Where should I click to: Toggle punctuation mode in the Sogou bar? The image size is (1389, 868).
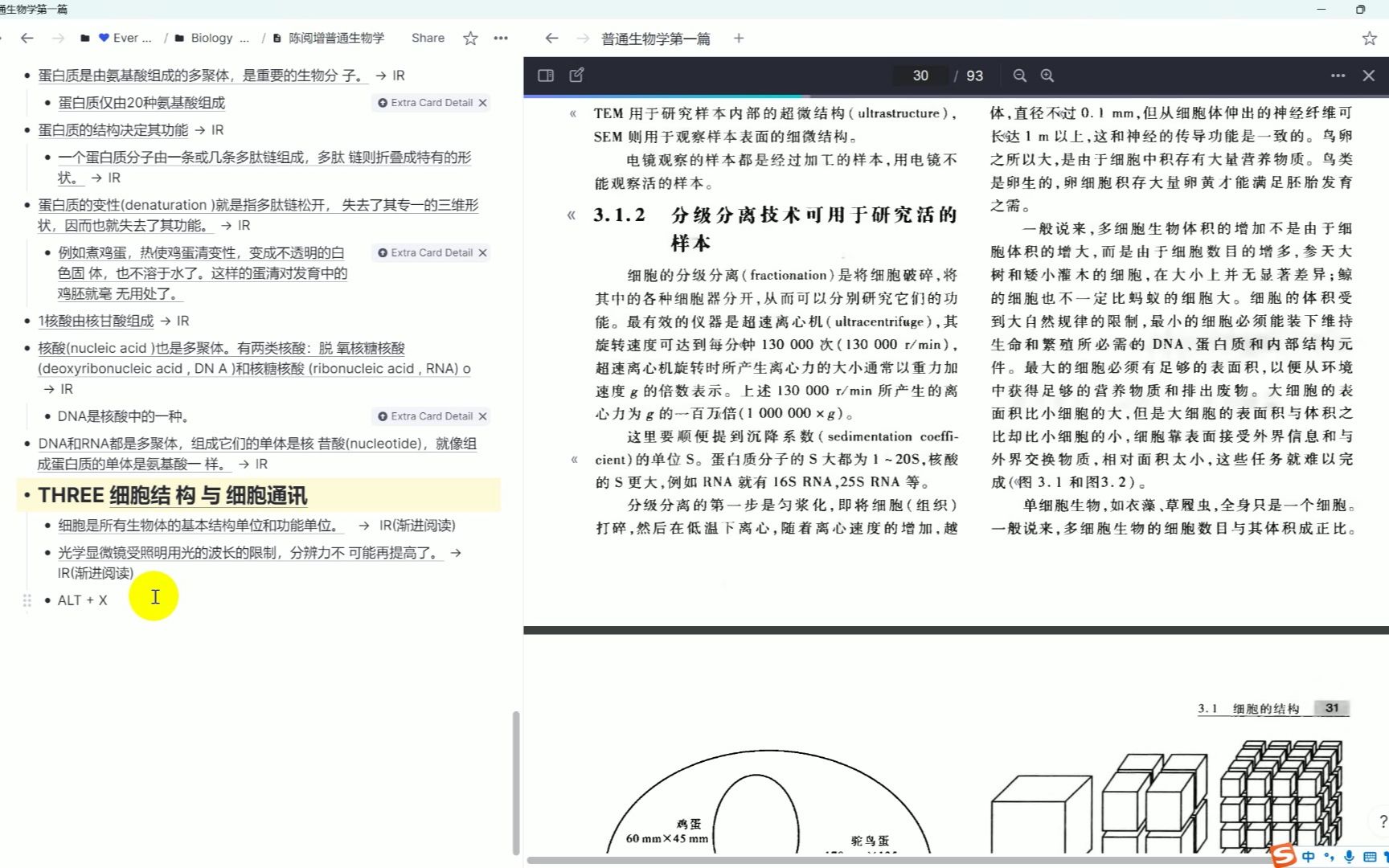[x=1330, y=857]
